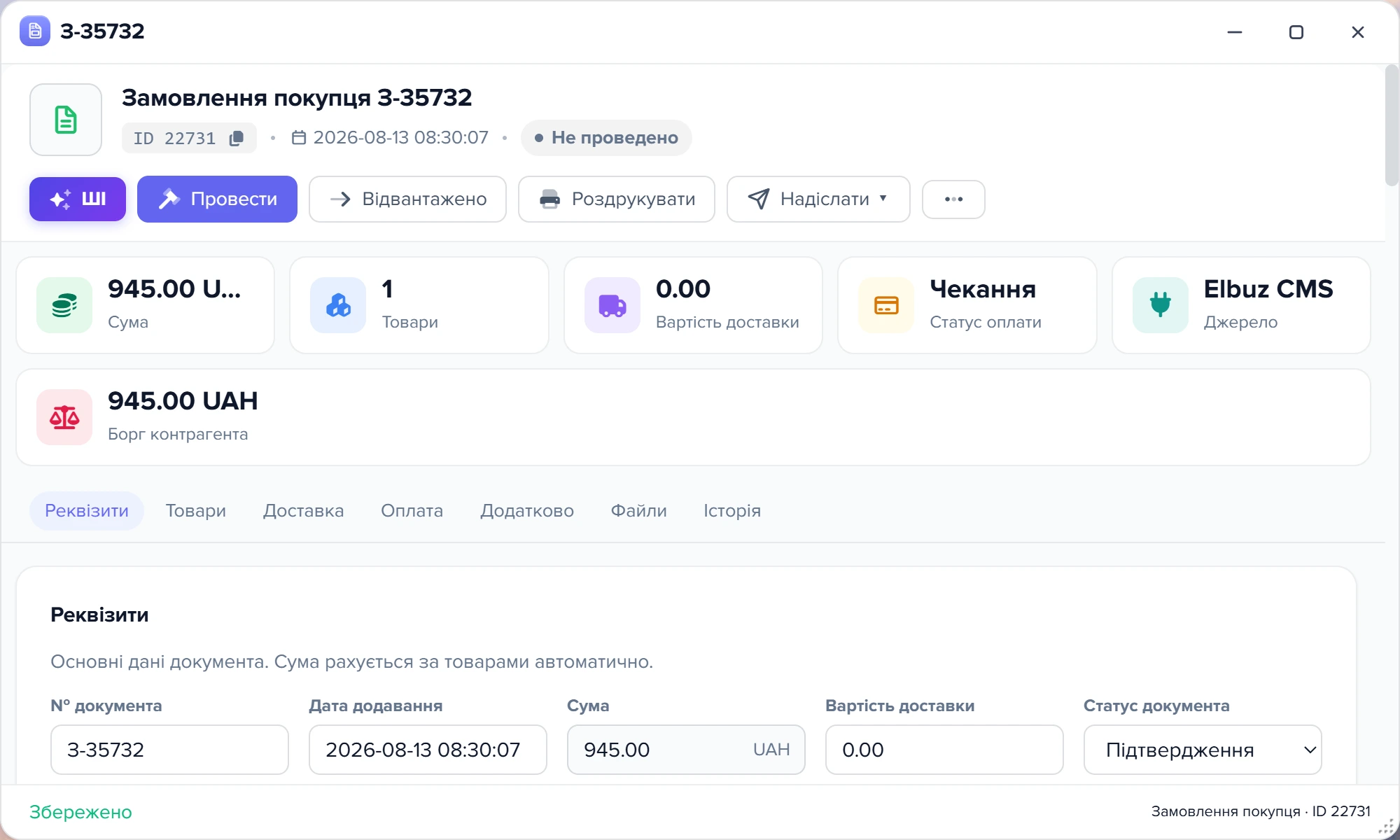Open the Додатково tab

pos(527,510)
